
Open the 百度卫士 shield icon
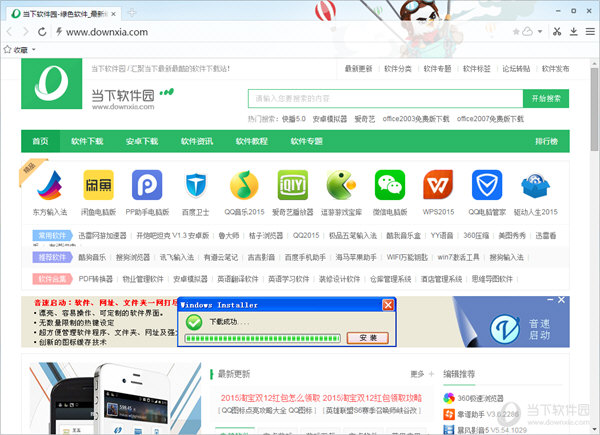[x=196, y=185]
